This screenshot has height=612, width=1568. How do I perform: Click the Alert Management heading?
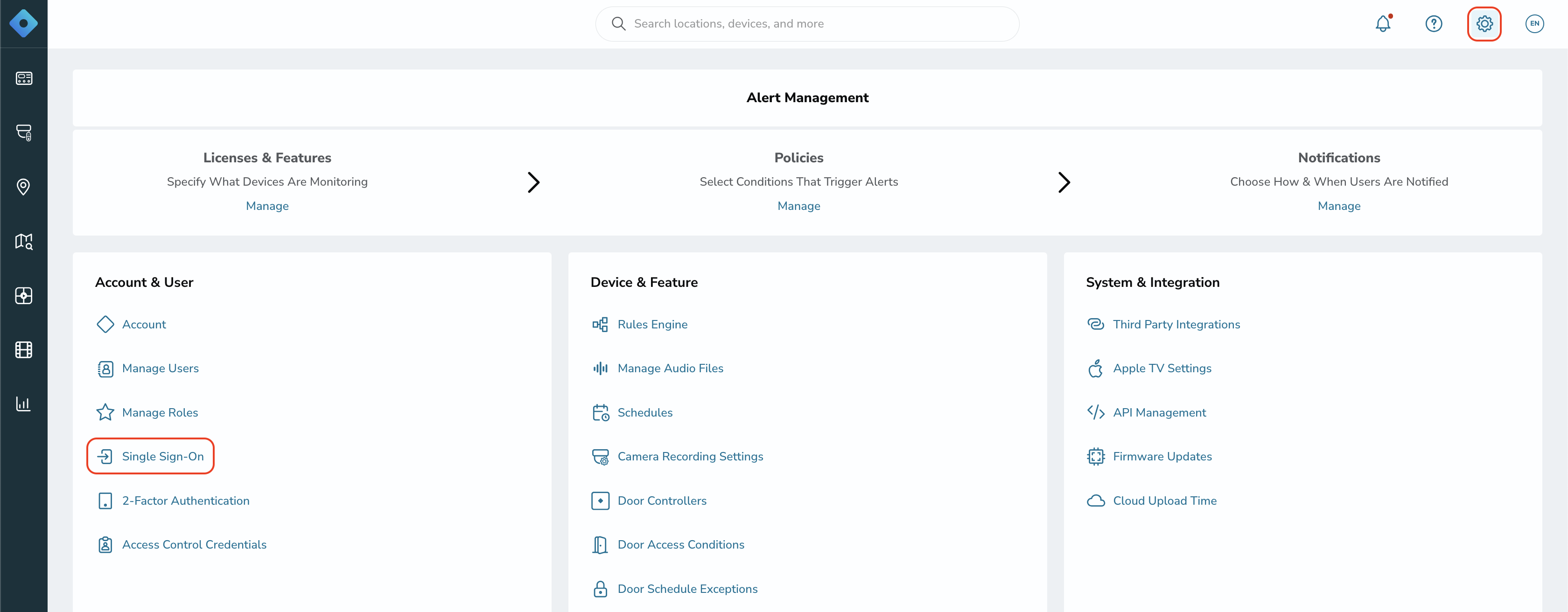[x=807, y=98]
